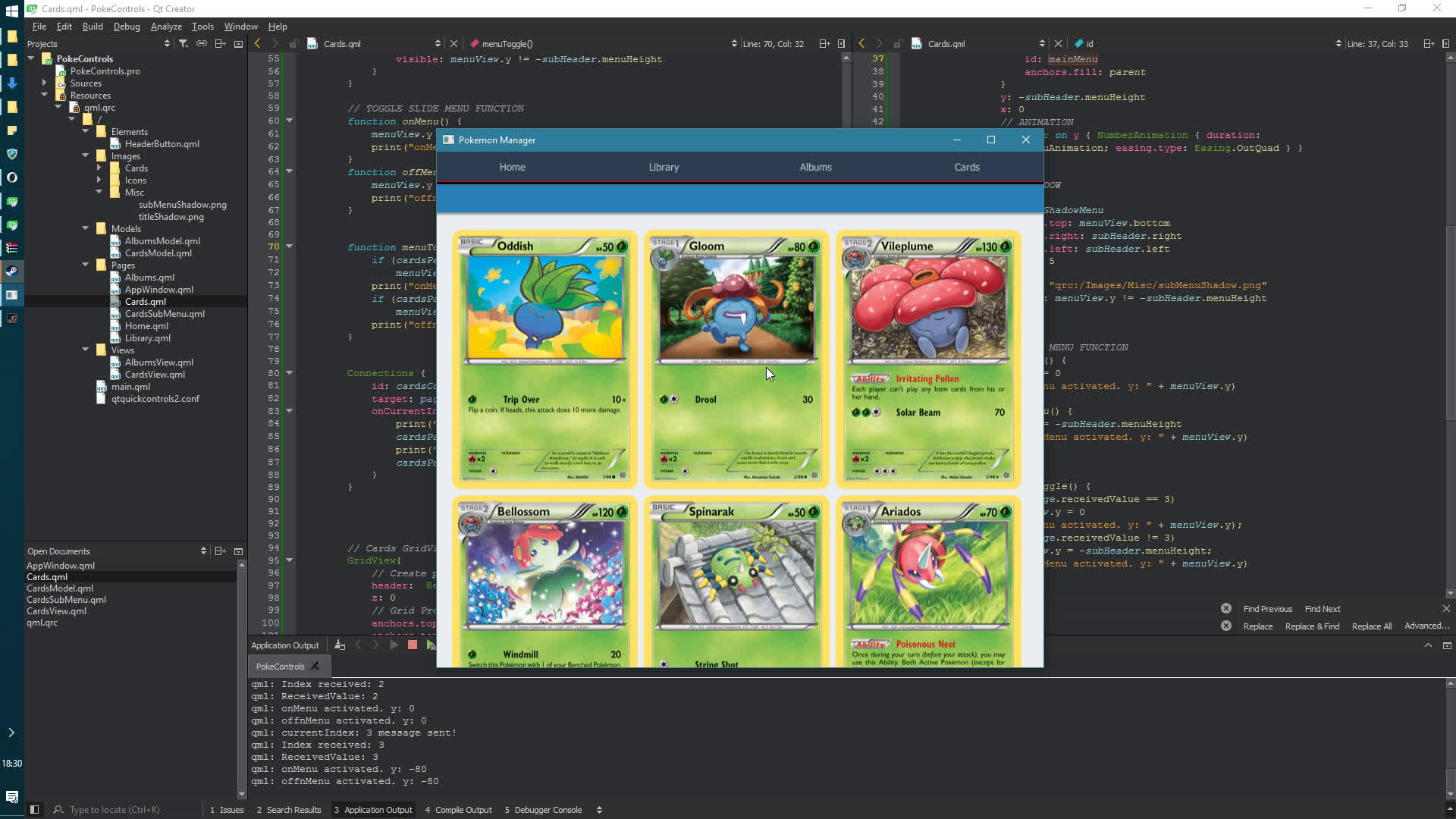The width and height of the screenshot is (1456, 819).
Task: Filter the project tree using the filter icon
Action: (184, 44)
